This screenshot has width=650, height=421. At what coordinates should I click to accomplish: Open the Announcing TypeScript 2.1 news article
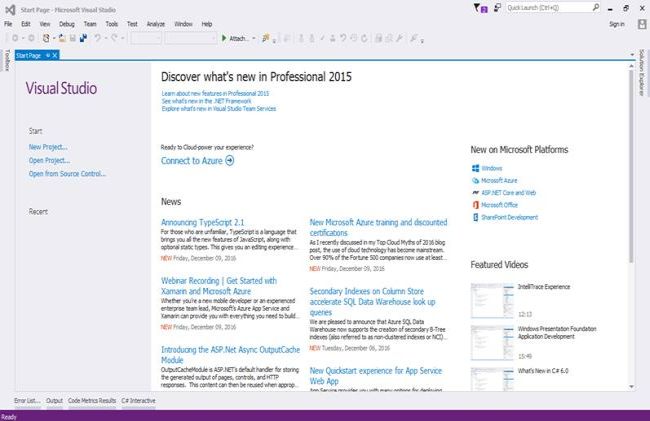click(202, 223)
